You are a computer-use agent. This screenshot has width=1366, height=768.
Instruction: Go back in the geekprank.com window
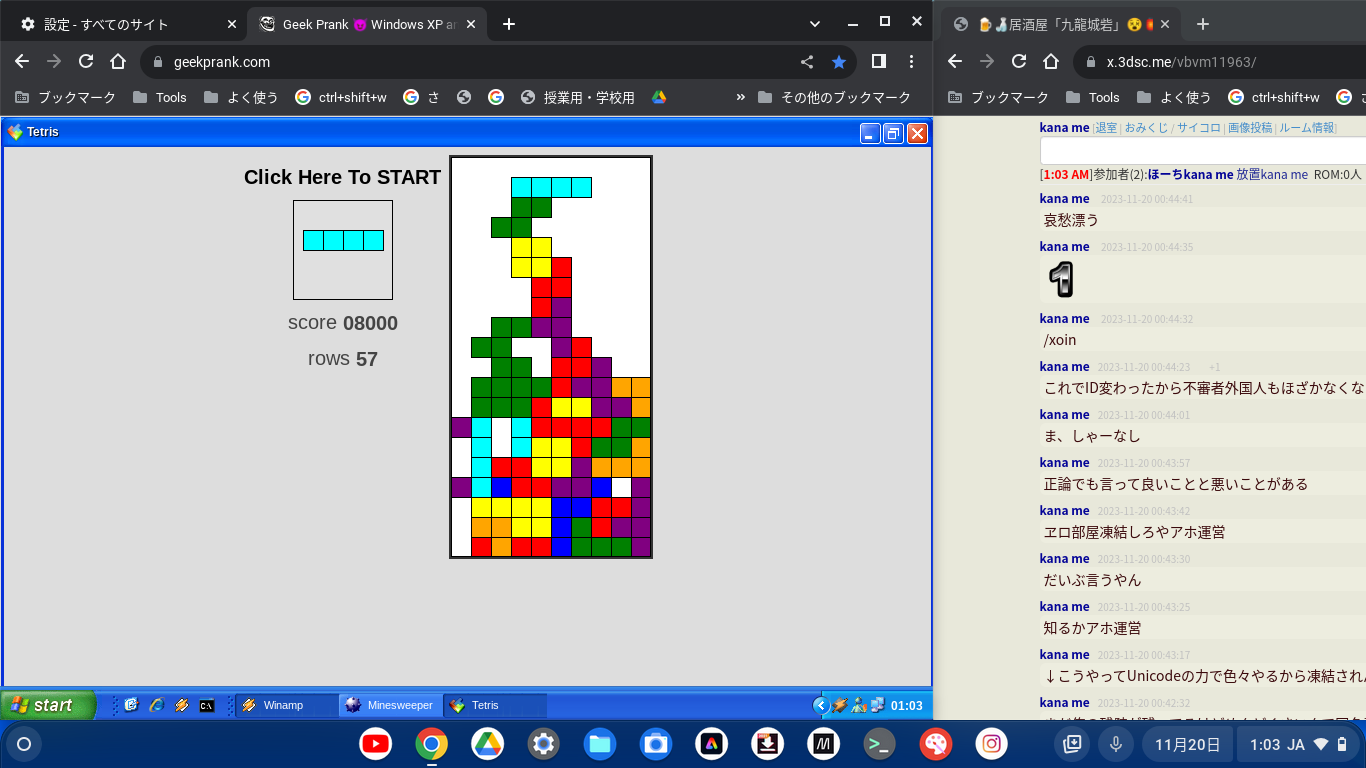pyautogui.click(x=22, y=61)
